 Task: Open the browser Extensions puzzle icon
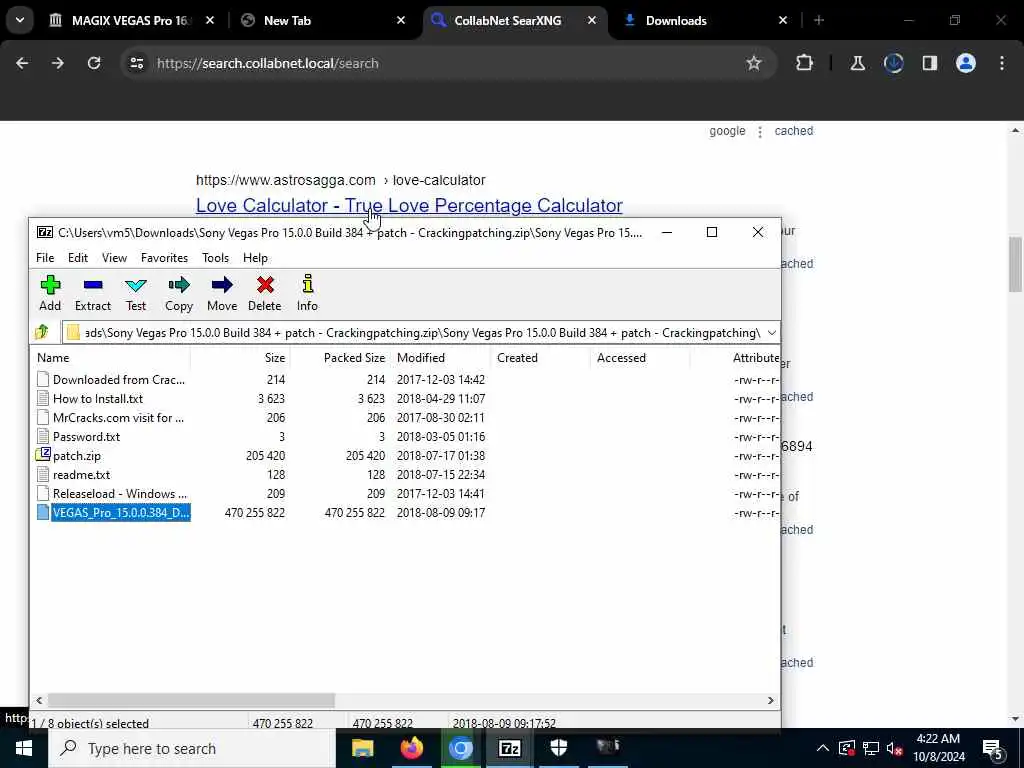pos(805,63)
